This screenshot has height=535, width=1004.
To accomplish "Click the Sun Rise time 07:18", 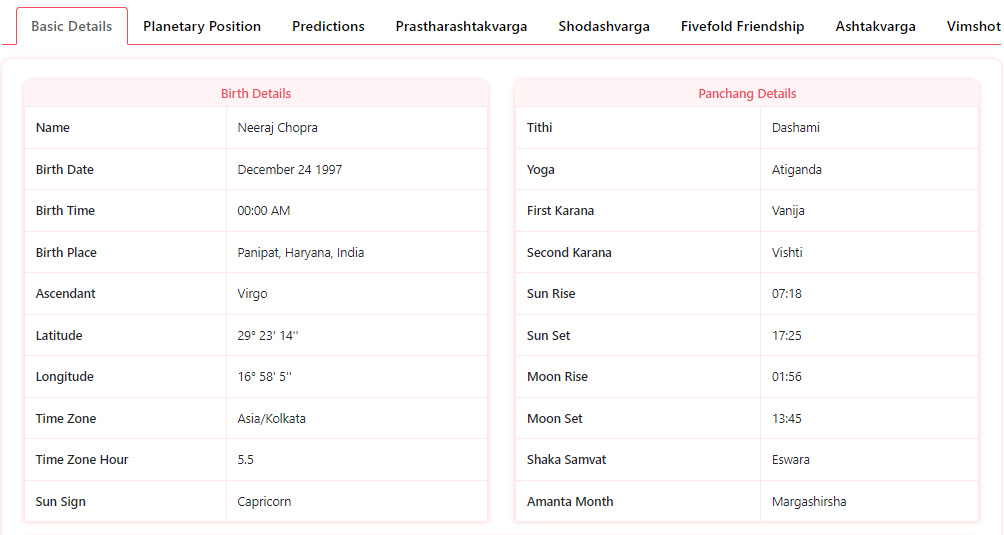I will point(786,294).
